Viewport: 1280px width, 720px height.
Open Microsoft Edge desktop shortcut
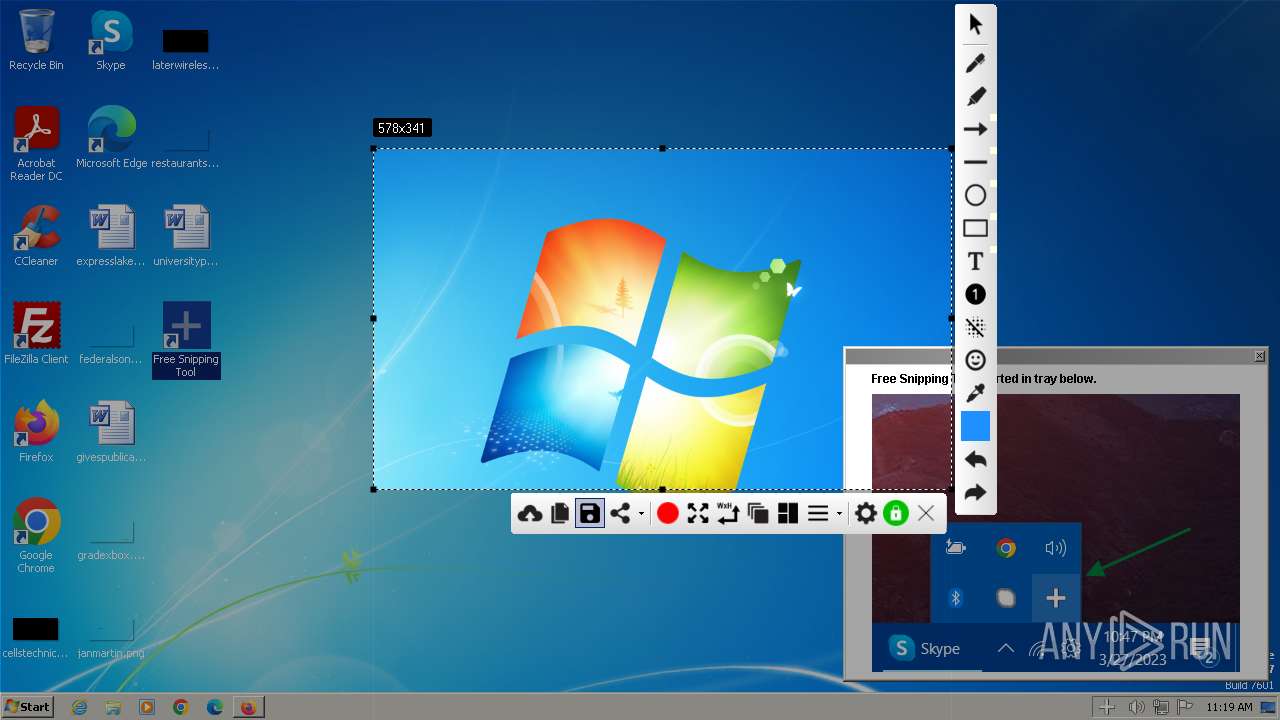[111, 137]
